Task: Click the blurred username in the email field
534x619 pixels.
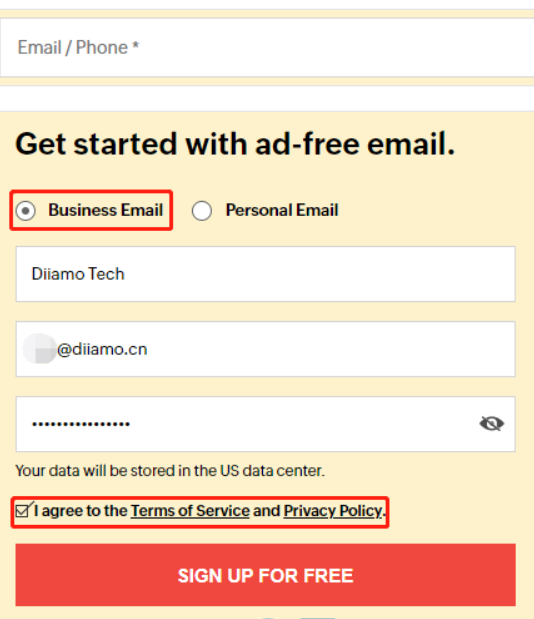Action: click(x=40, y=349)
